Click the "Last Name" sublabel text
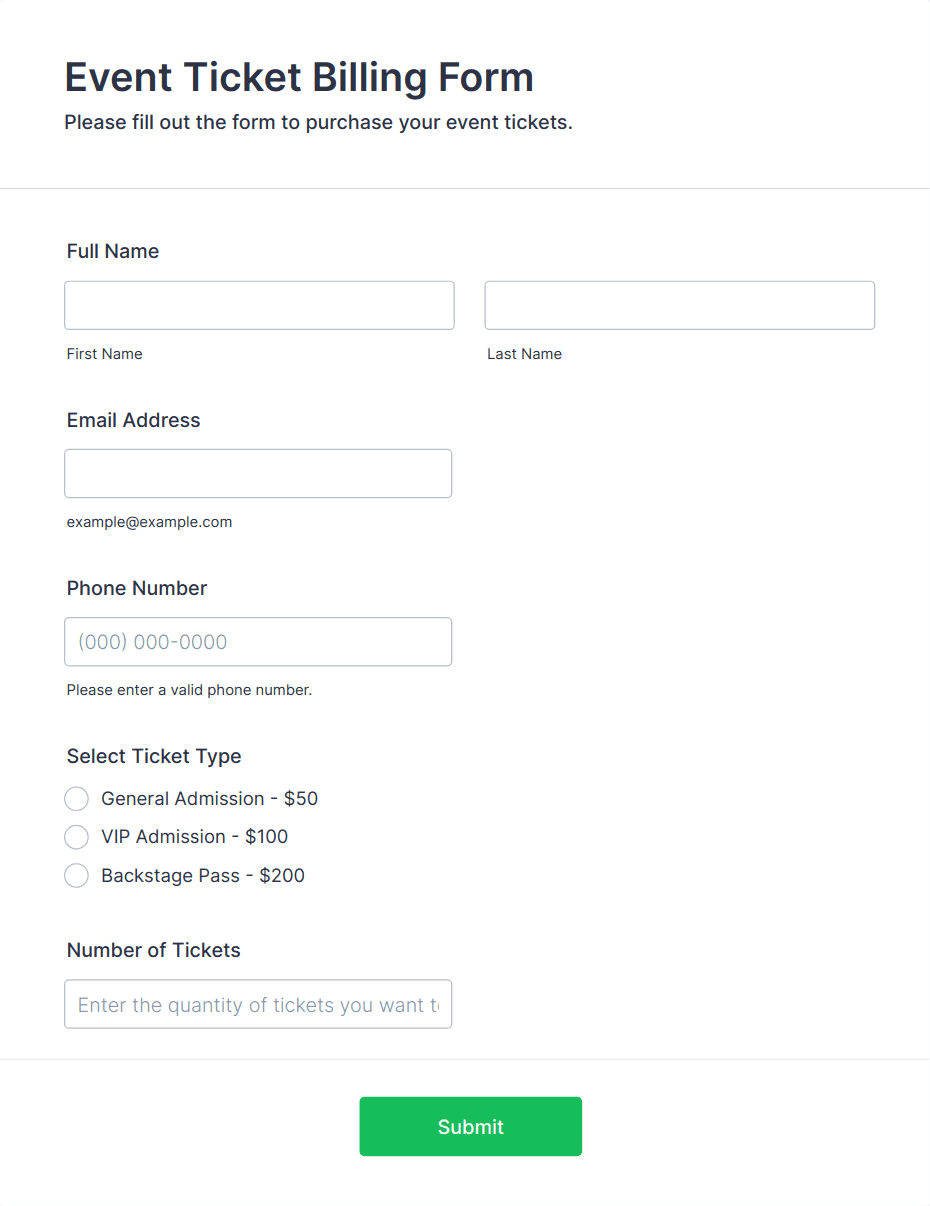This screenshot has width=930, height=1206. [x=524, y=354]
